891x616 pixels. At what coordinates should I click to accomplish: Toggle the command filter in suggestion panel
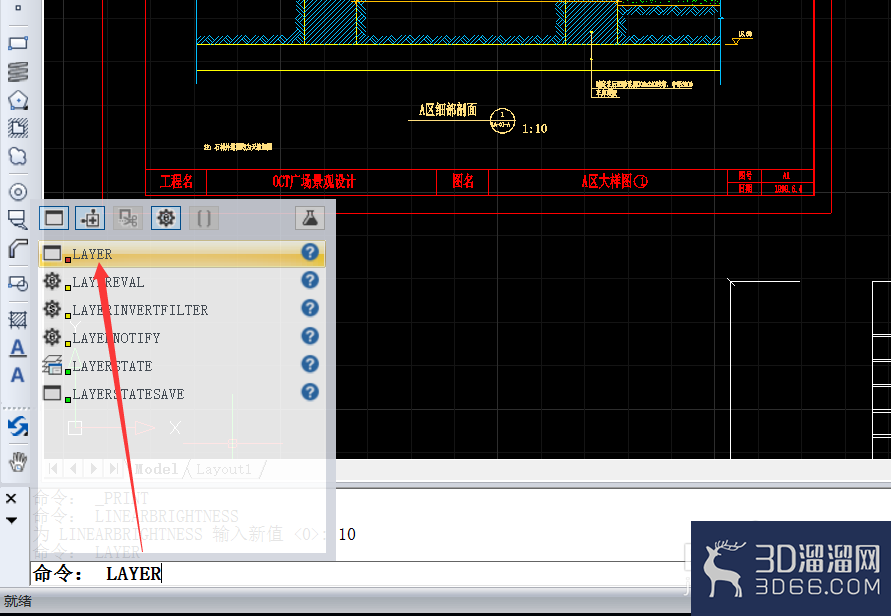click(54, 218)
